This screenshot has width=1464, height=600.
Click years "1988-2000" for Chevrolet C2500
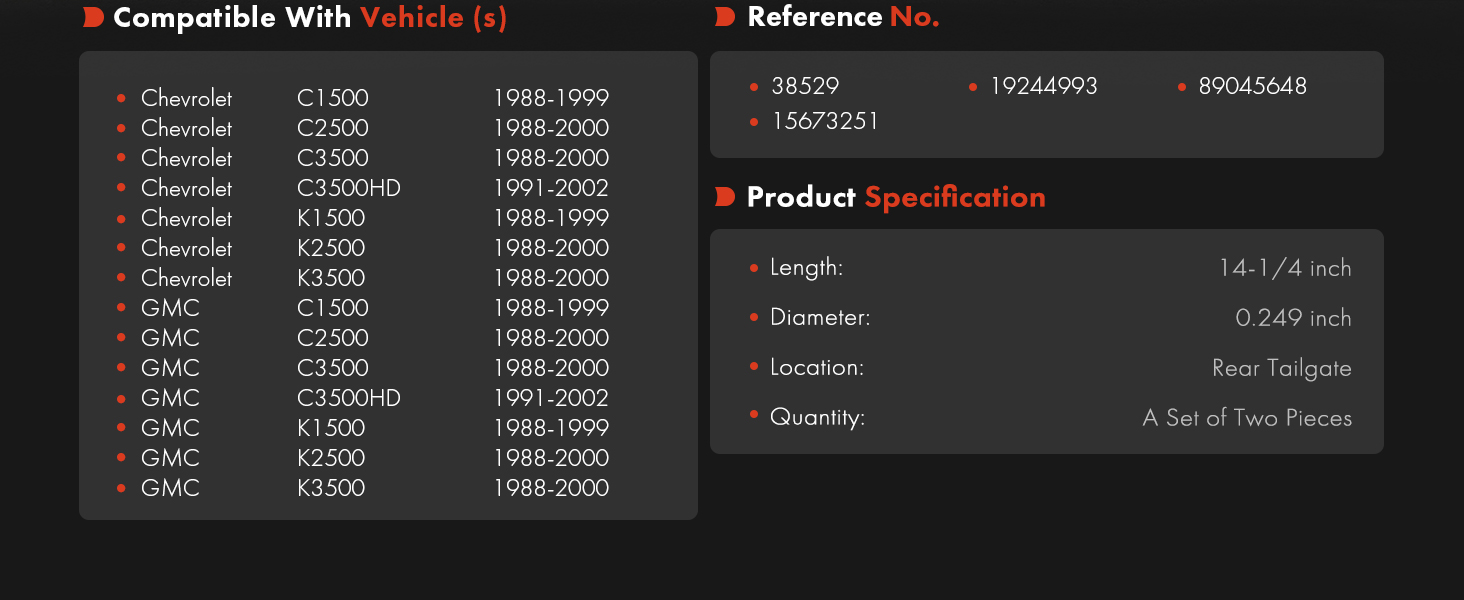click(x=551, y=128)
